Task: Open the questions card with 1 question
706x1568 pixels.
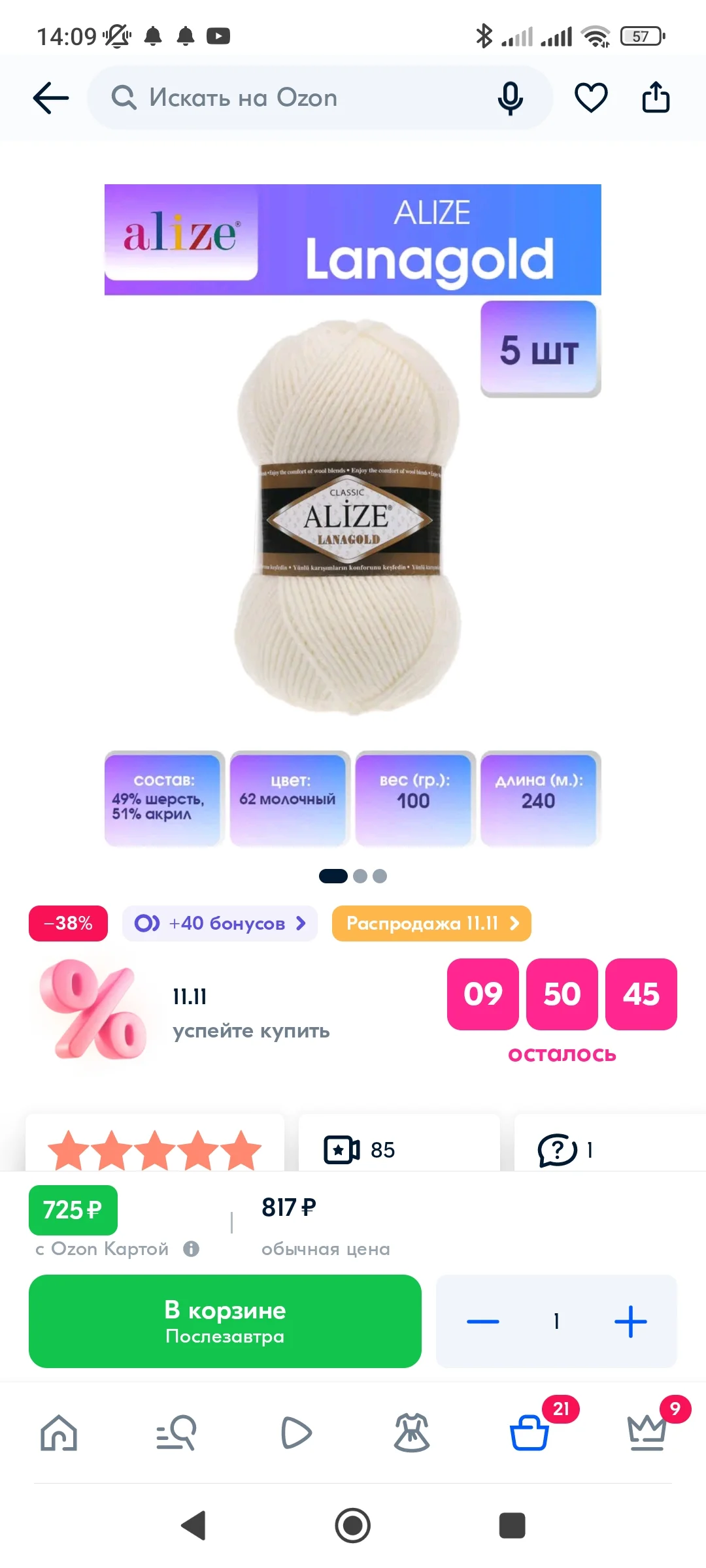Action: click(609, 1145)
